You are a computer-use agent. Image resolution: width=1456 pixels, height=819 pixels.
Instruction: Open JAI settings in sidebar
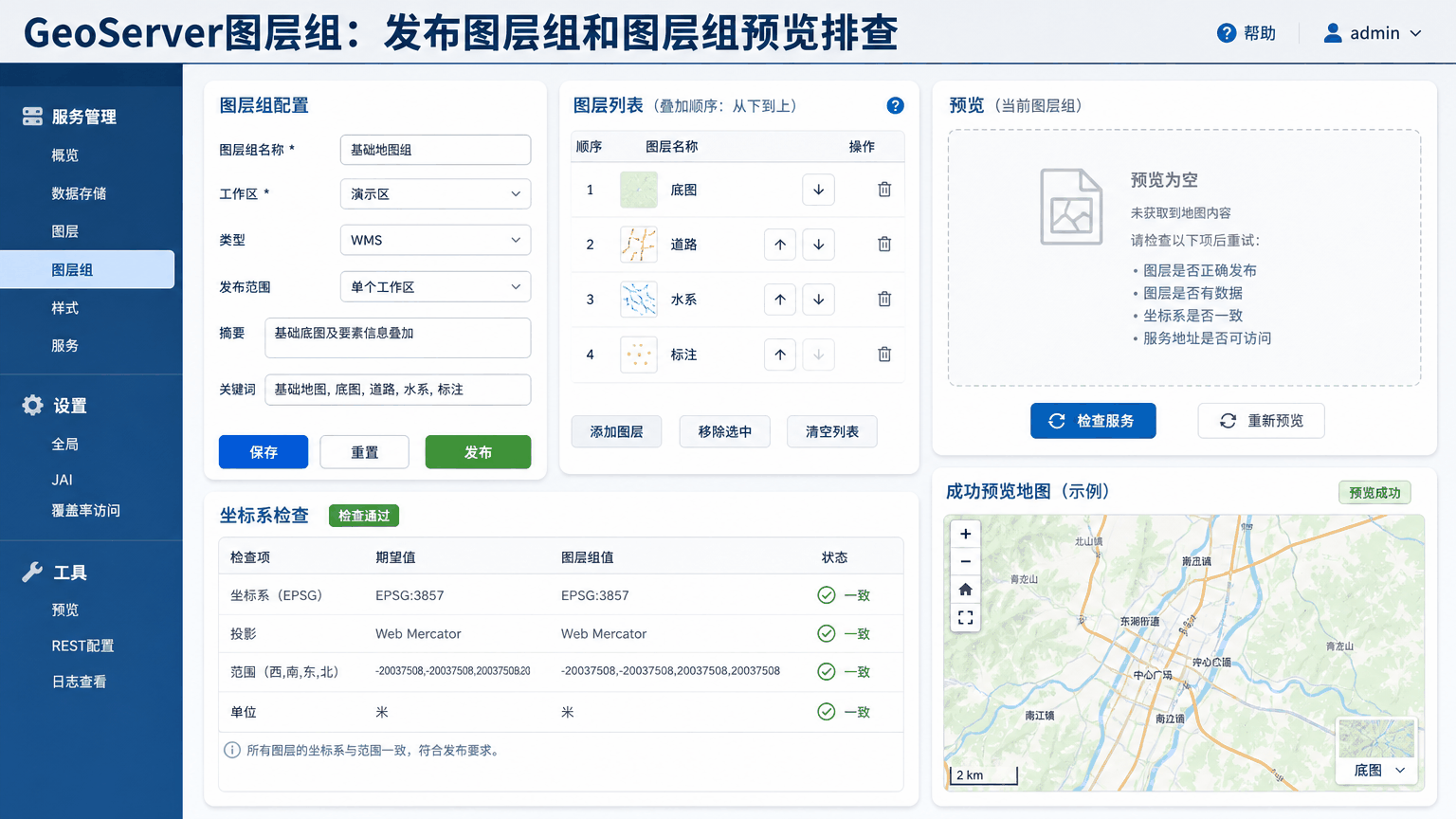(63, 480)
